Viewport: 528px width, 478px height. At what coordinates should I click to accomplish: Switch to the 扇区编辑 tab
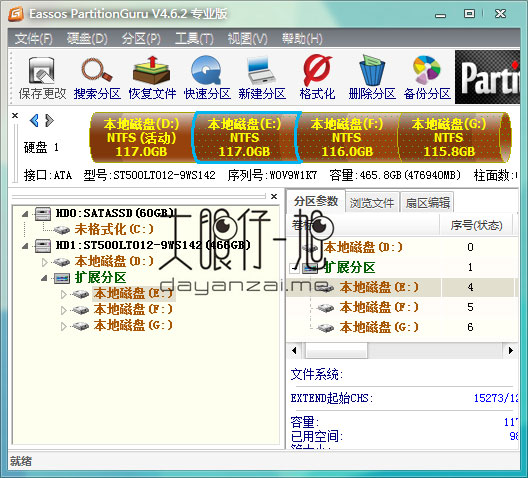(x=427, y=202)
